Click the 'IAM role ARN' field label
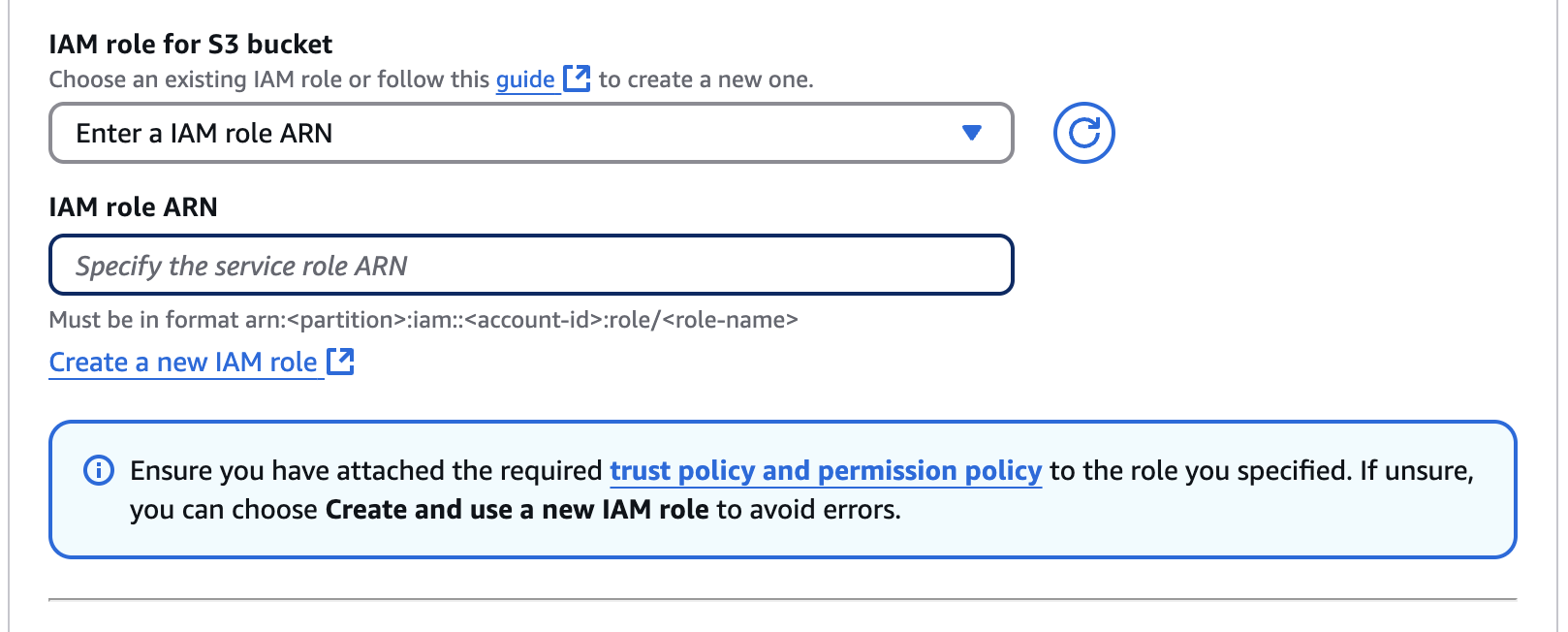This screenshot has width=1568, height=632. pos(134,207)
